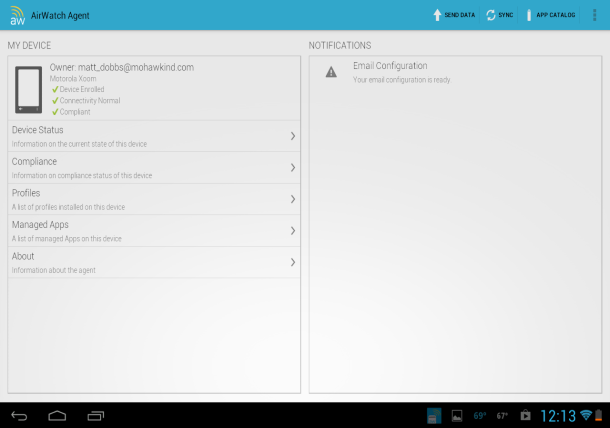This screenshot has width=610, height=428.
Task: Click the Send Data upload arrow icon
Action: tap(437, 15)
